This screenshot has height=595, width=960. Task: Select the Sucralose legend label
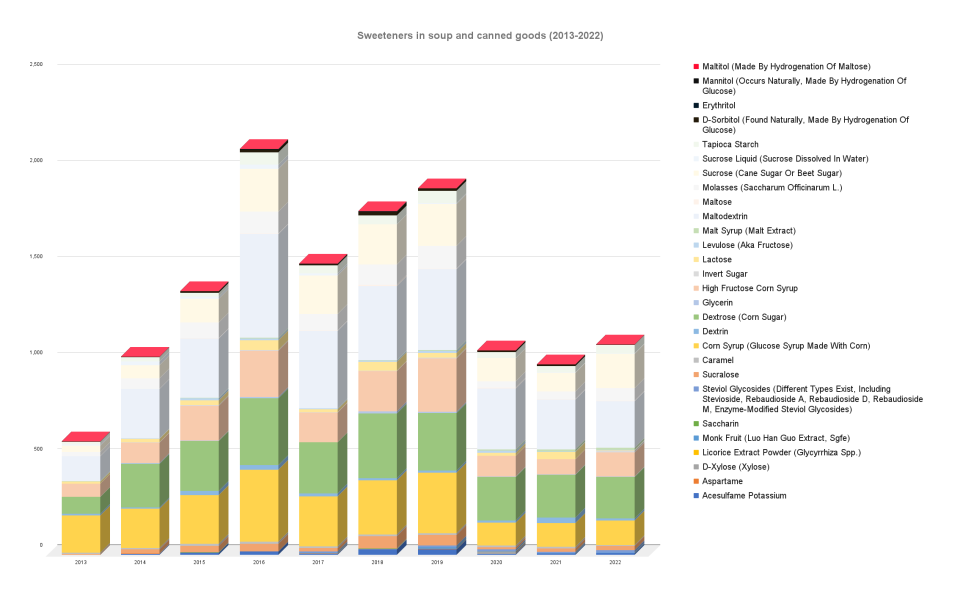pyautogui.click(x=722, y=374)
